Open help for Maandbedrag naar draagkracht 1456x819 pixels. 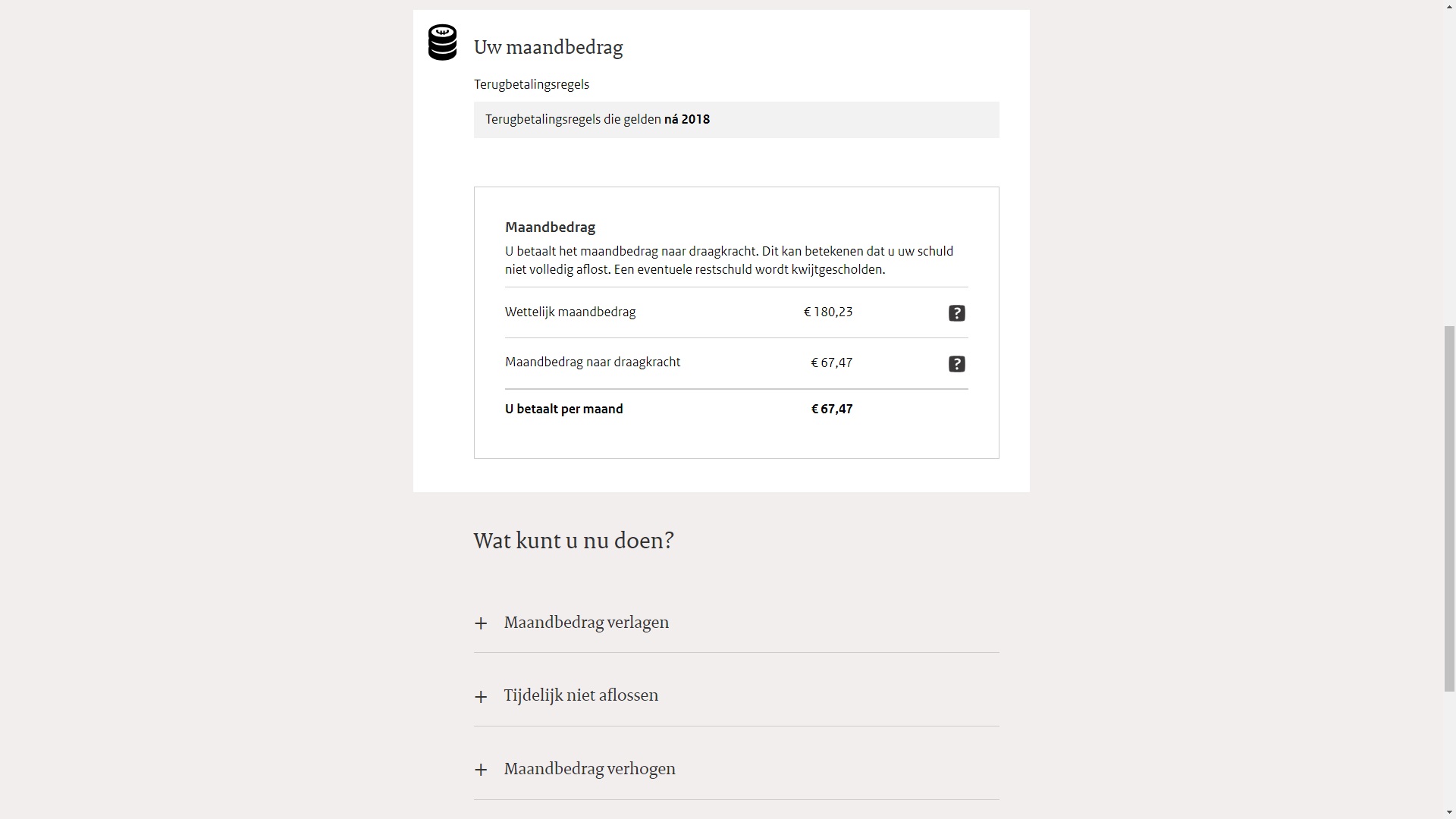click(956, 364)
